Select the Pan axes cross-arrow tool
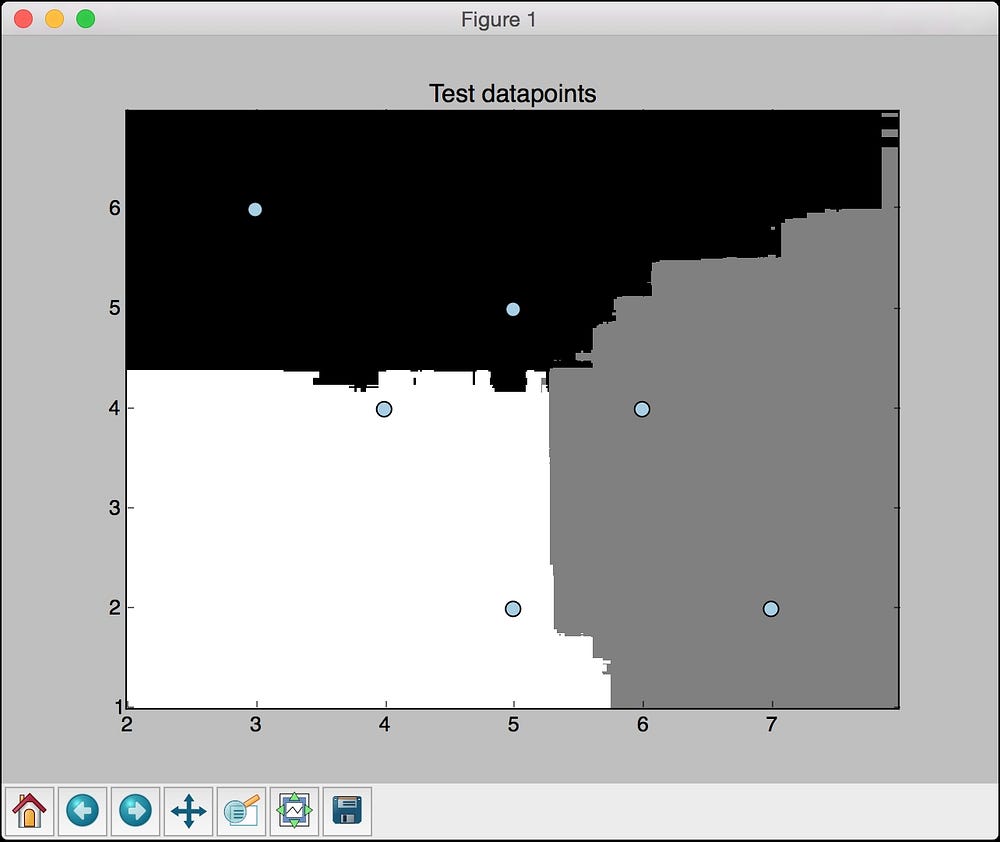Image resolution: width=1000 pixels, height=842 pixels. (x=188, y=811)
